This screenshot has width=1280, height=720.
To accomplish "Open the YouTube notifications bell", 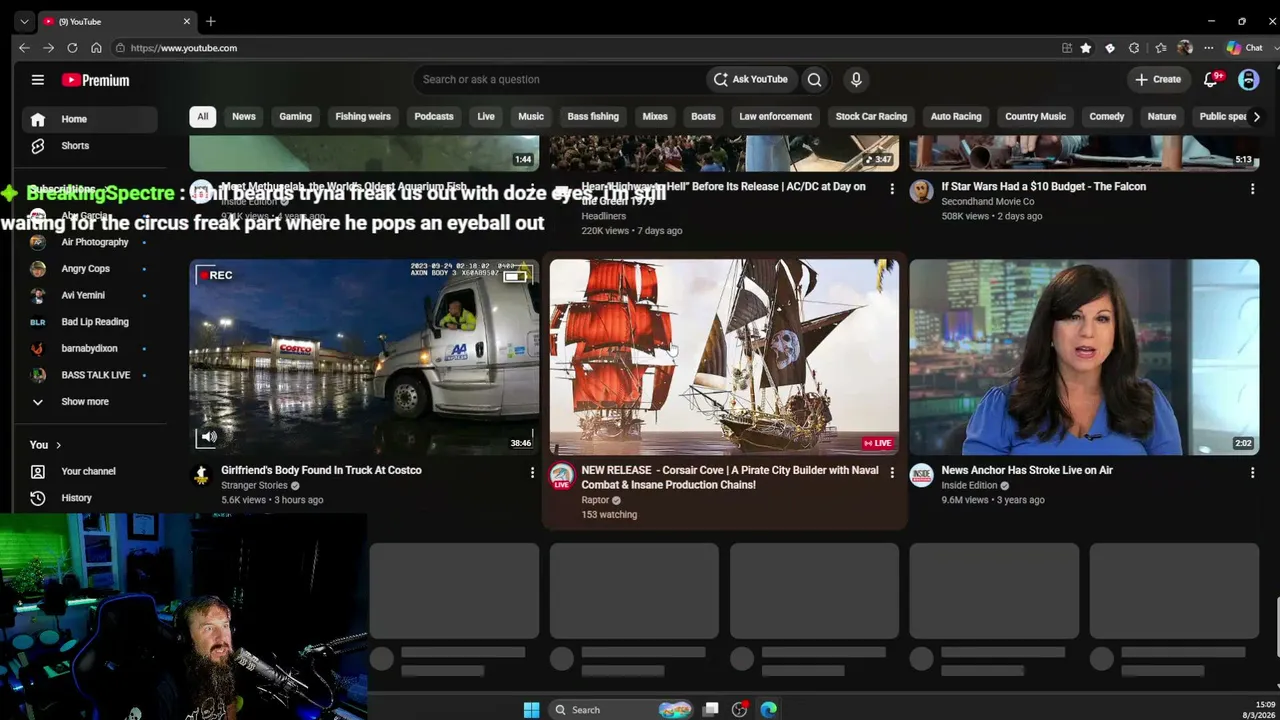I will 1212,80.
